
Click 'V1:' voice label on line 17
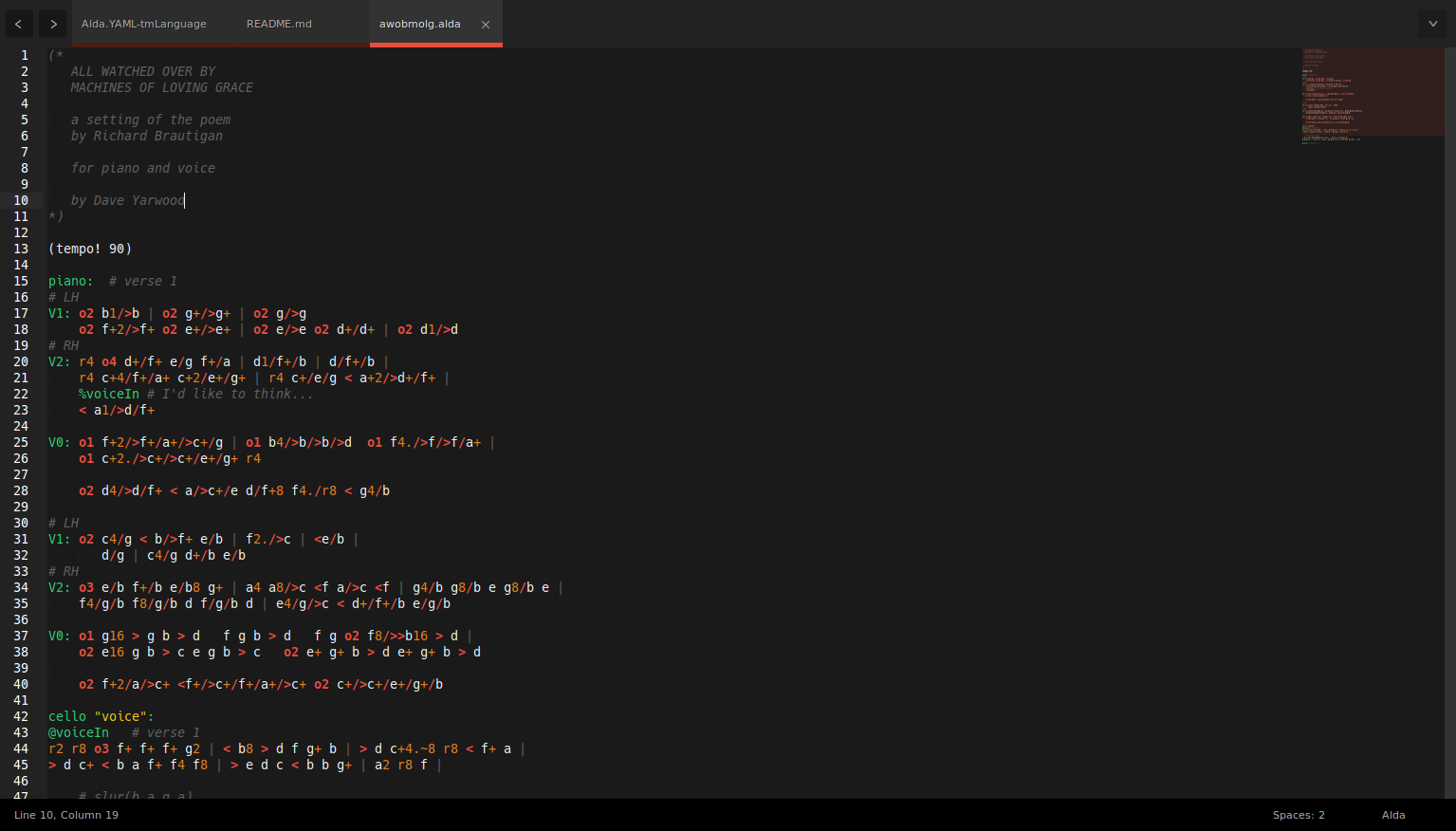tap(60, 313)
